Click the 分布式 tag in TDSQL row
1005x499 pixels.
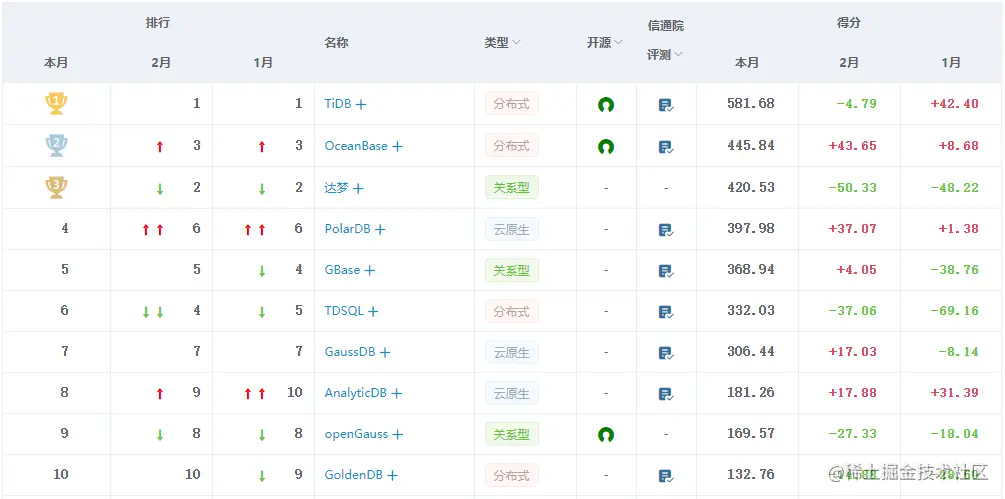(511, 311)
